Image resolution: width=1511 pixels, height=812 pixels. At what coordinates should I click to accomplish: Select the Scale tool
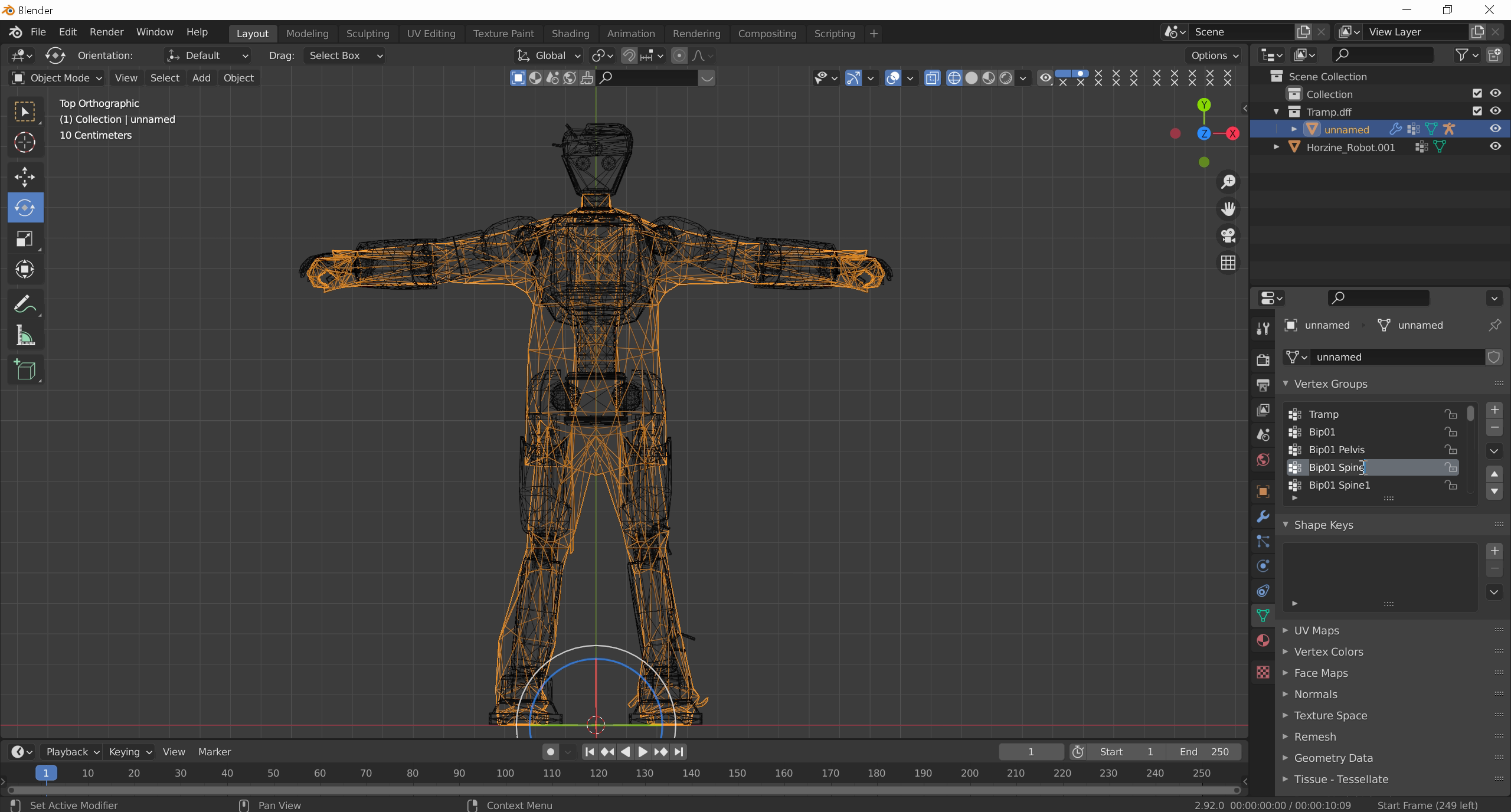[x=25, y=238]
